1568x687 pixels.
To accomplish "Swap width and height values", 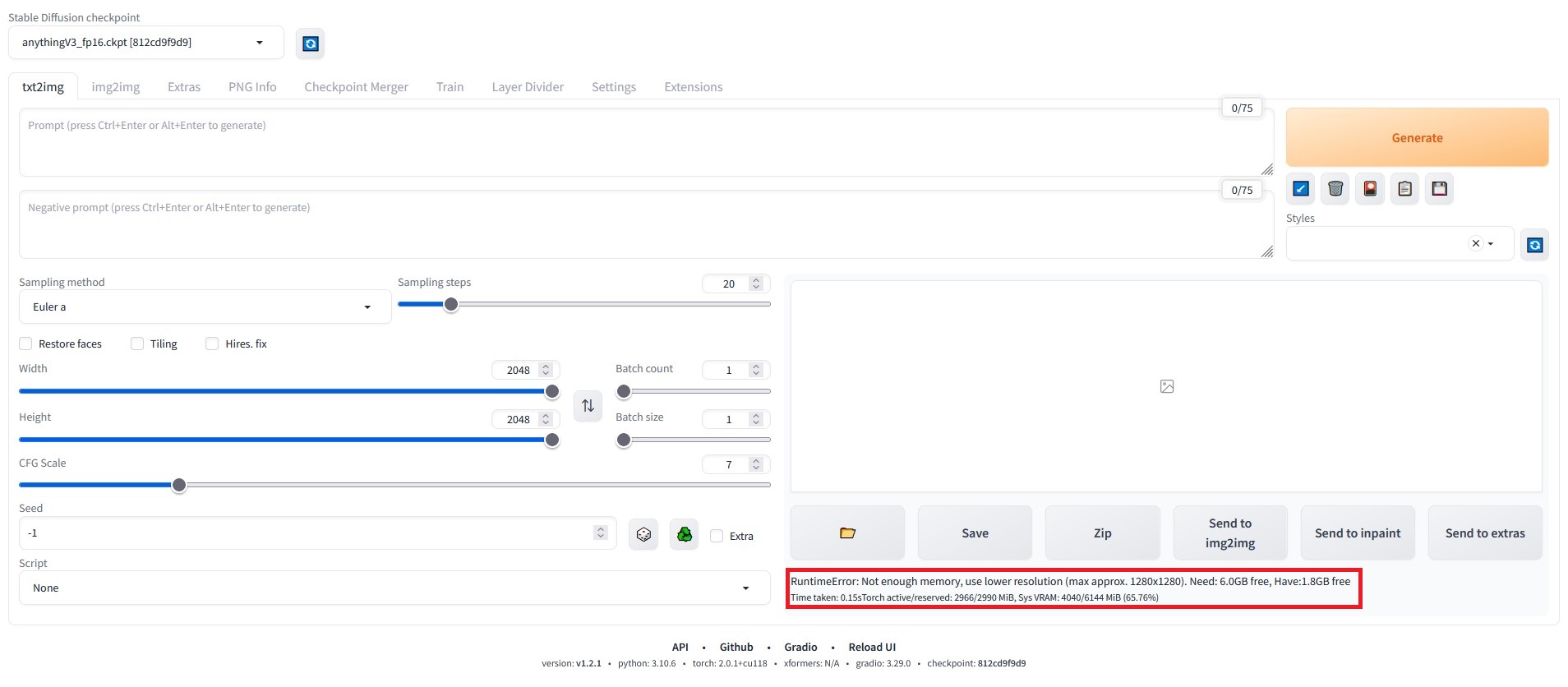I will [588, 406].
